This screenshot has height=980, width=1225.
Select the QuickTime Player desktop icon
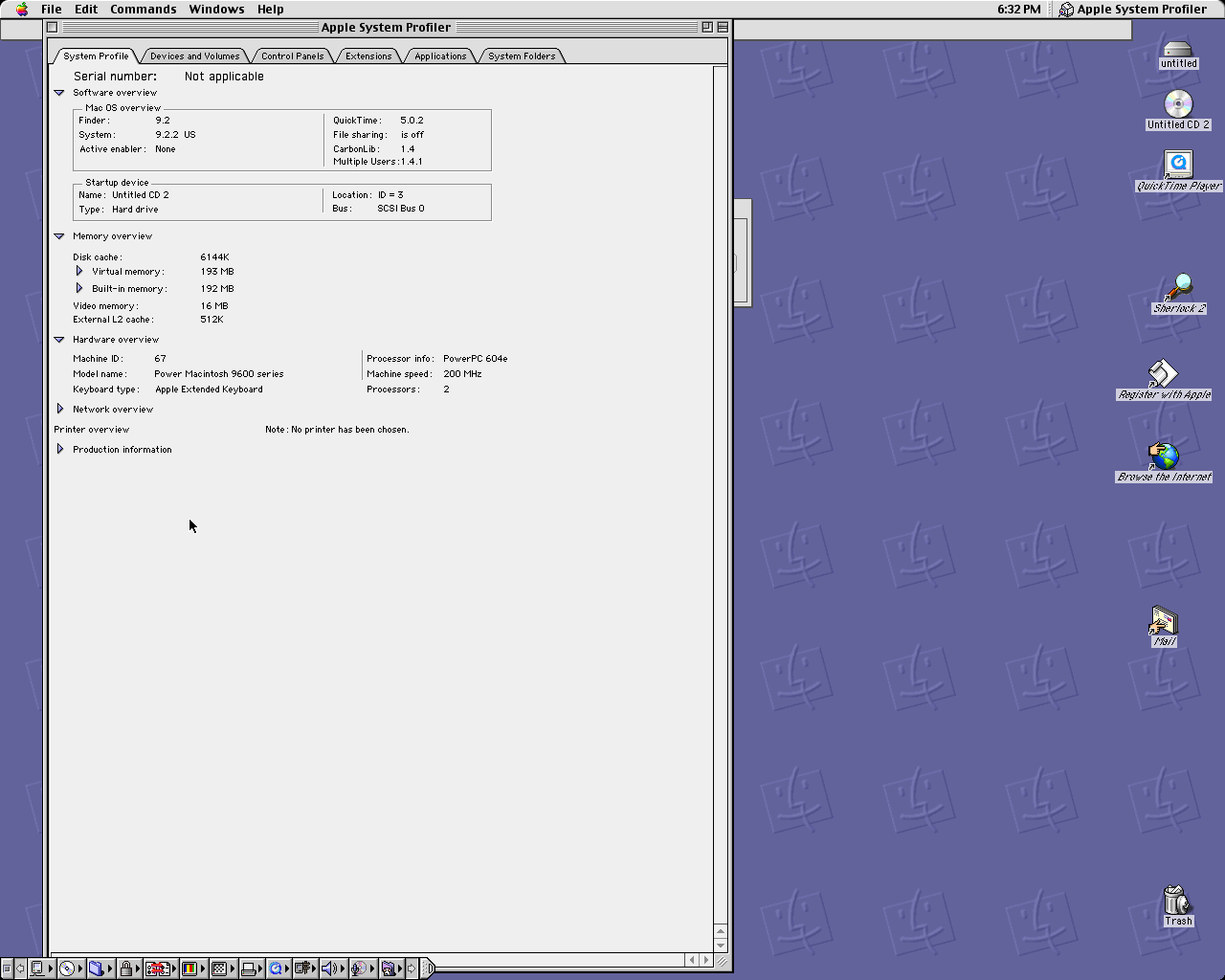[x=1178, y=166]
